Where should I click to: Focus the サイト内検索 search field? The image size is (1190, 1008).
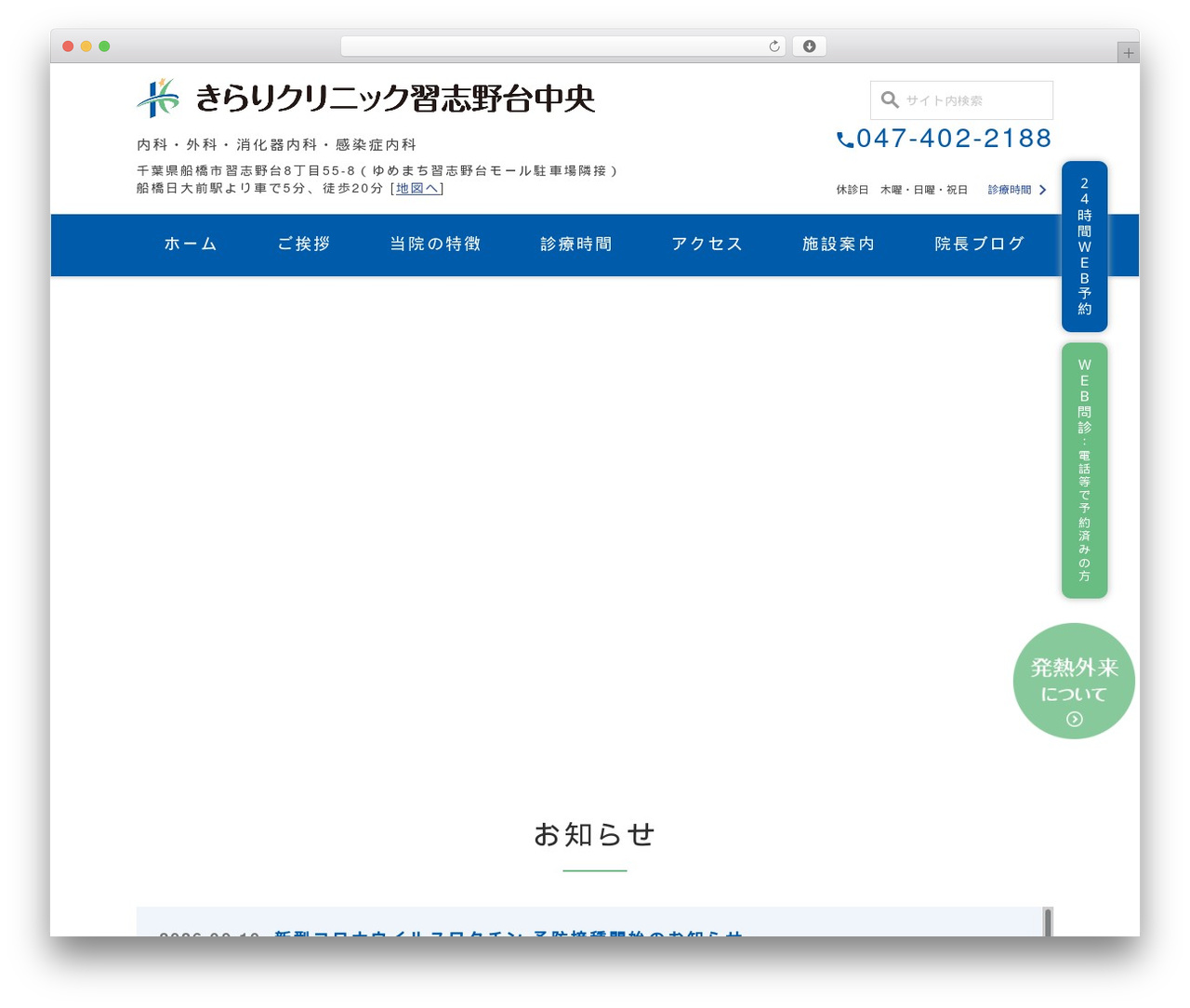(961, 99)
